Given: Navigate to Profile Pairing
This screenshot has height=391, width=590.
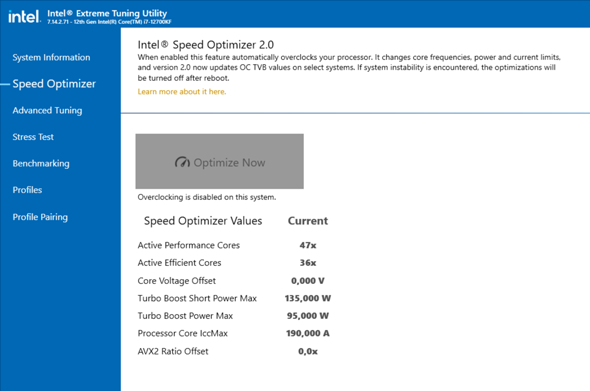Looking at the screenshot, I should coord(40,217).
